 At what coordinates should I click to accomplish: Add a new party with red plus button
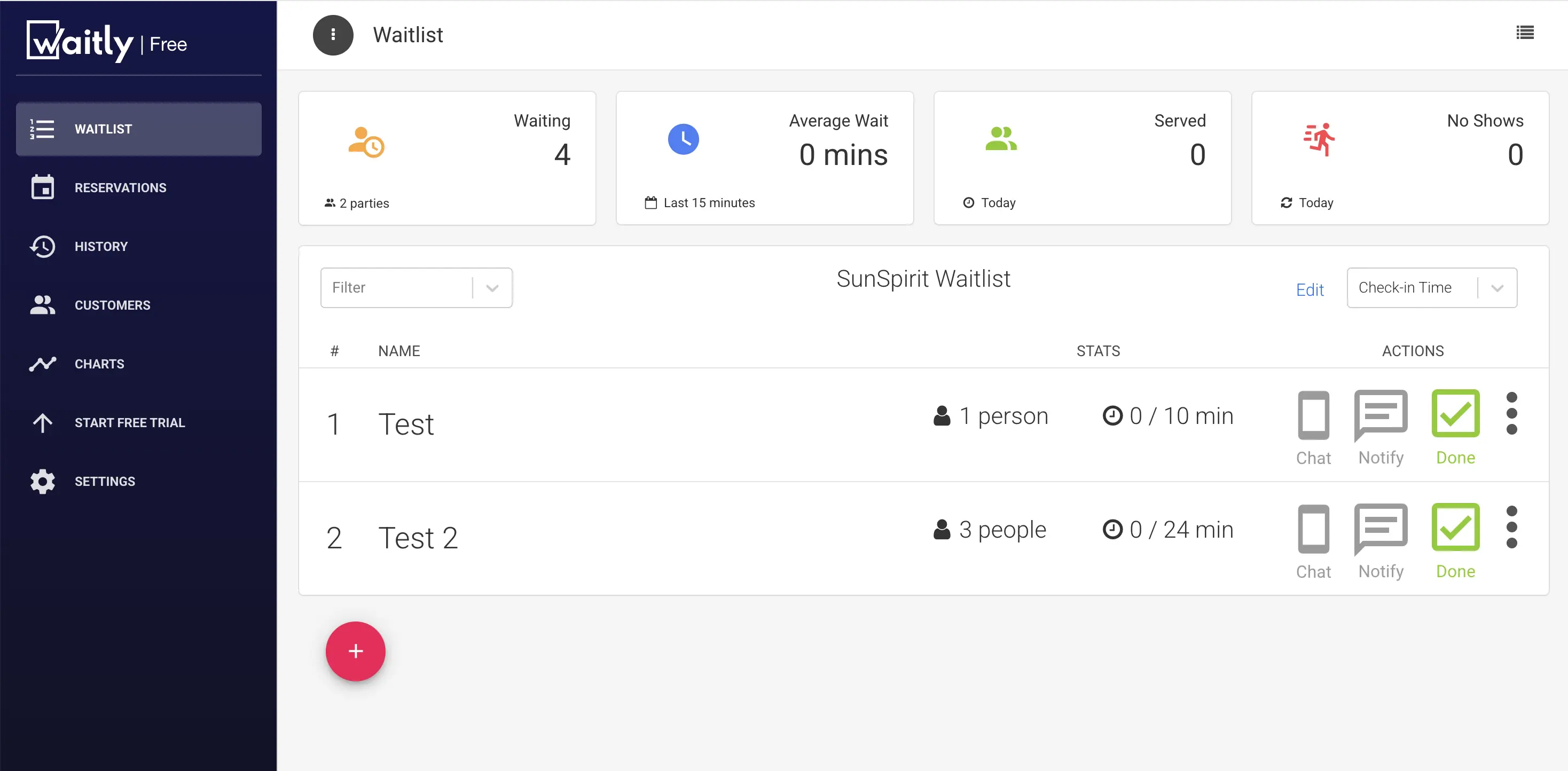[356, 651]
